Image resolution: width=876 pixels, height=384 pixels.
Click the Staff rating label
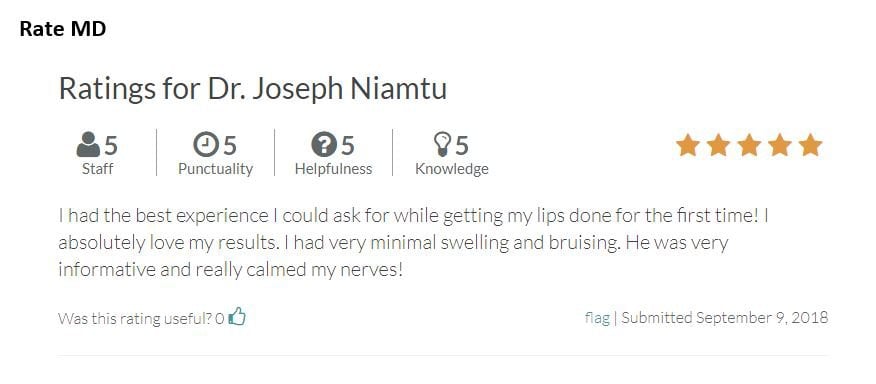[97, 168]
